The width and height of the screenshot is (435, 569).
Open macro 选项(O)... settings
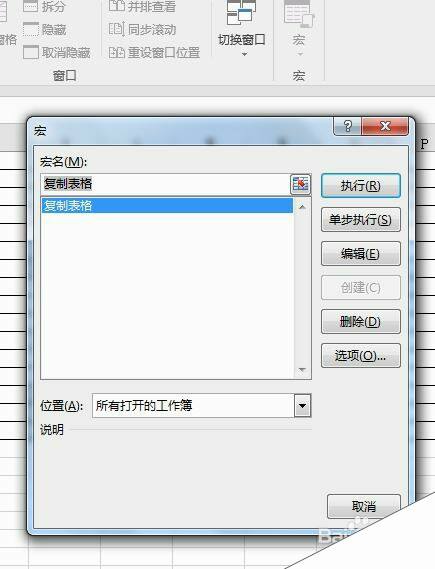pyautogui.click(x=361, y=355)
